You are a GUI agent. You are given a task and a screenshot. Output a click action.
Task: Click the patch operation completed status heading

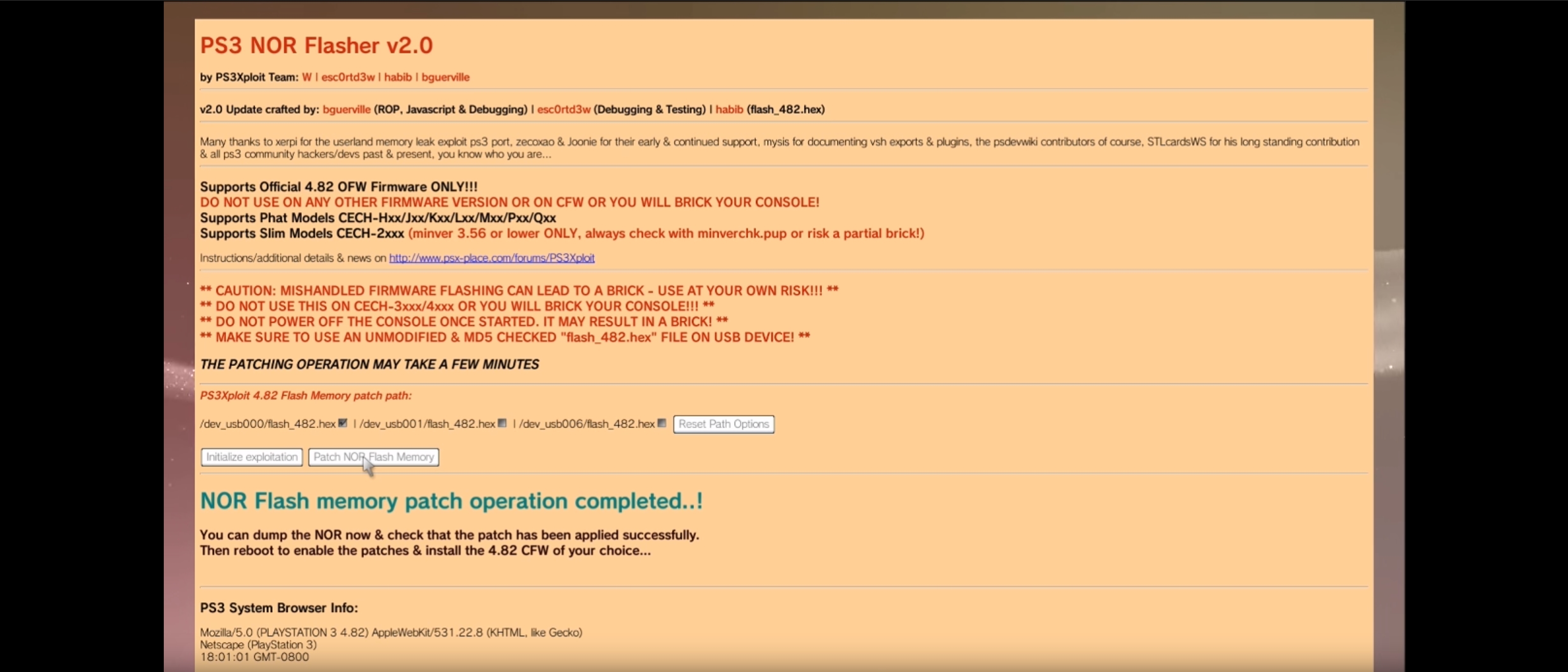click(451, 500)
